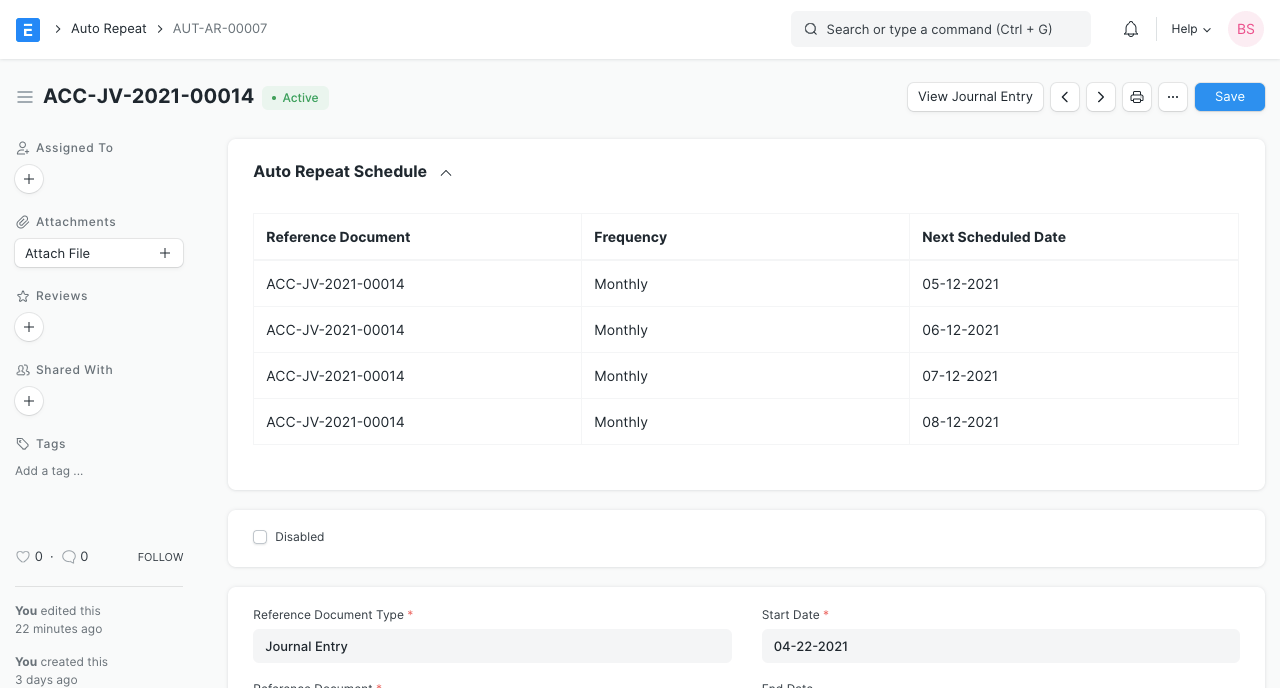Save the Auto Repeat document
This screenshot has width=1280, height=688.
(1229, 96)
